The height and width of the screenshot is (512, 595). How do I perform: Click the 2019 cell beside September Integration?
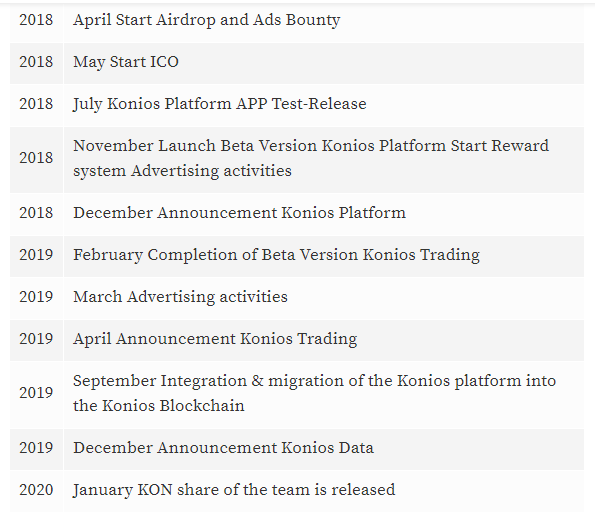click(x=36, y=393)
